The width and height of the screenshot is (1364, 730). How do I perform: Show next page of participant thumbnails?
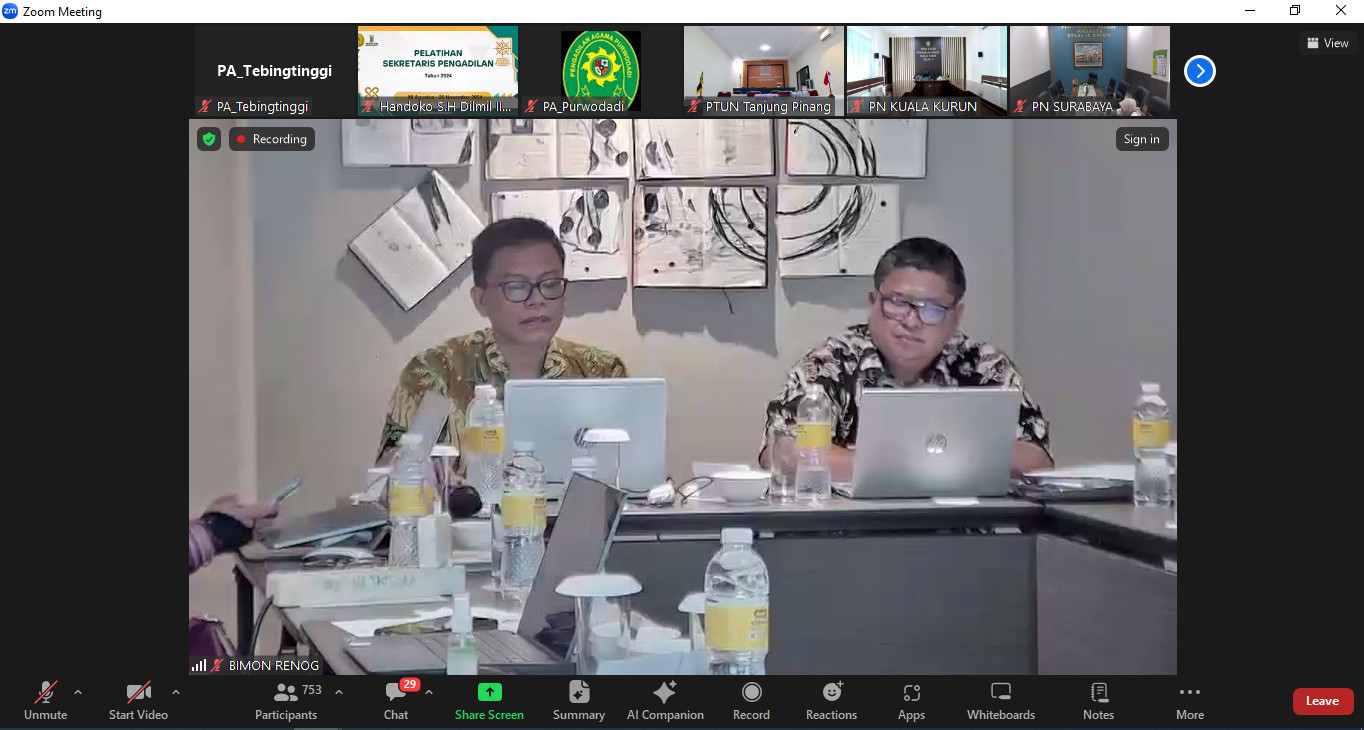(x=1199, y=71)
